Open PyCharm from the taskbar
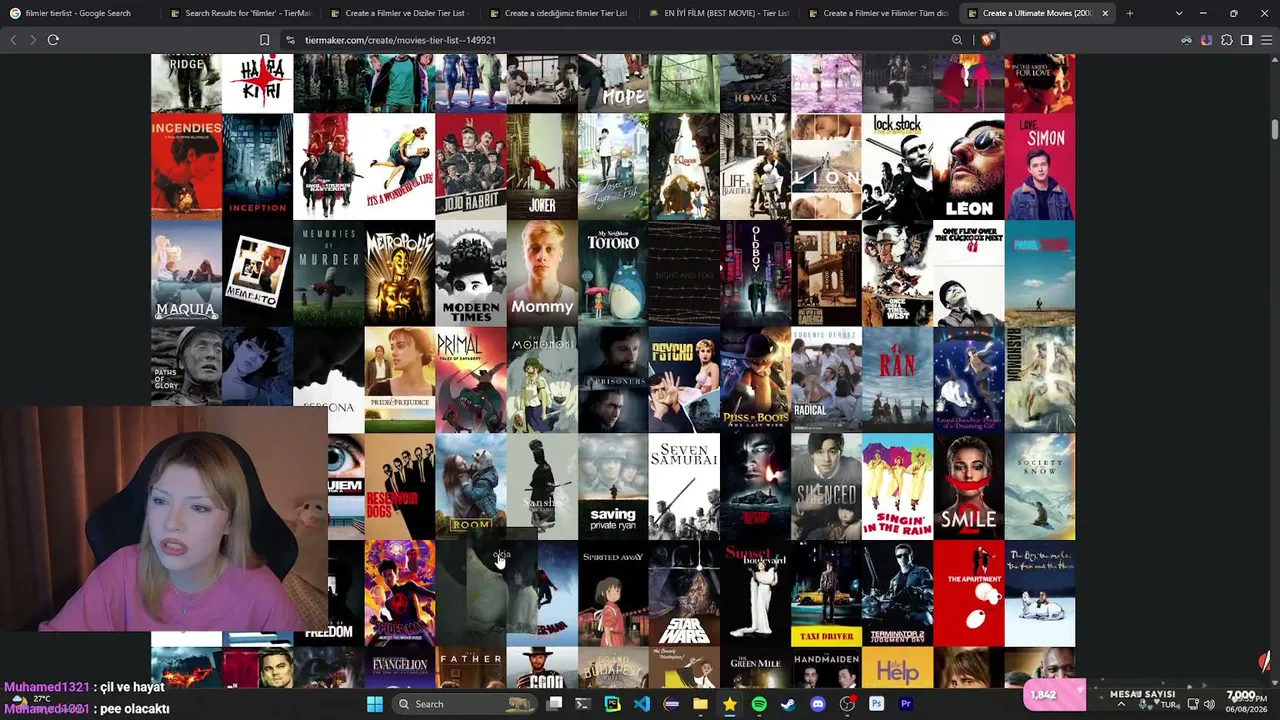Screen dimensions: 1280x720 (x=612, y=704)
